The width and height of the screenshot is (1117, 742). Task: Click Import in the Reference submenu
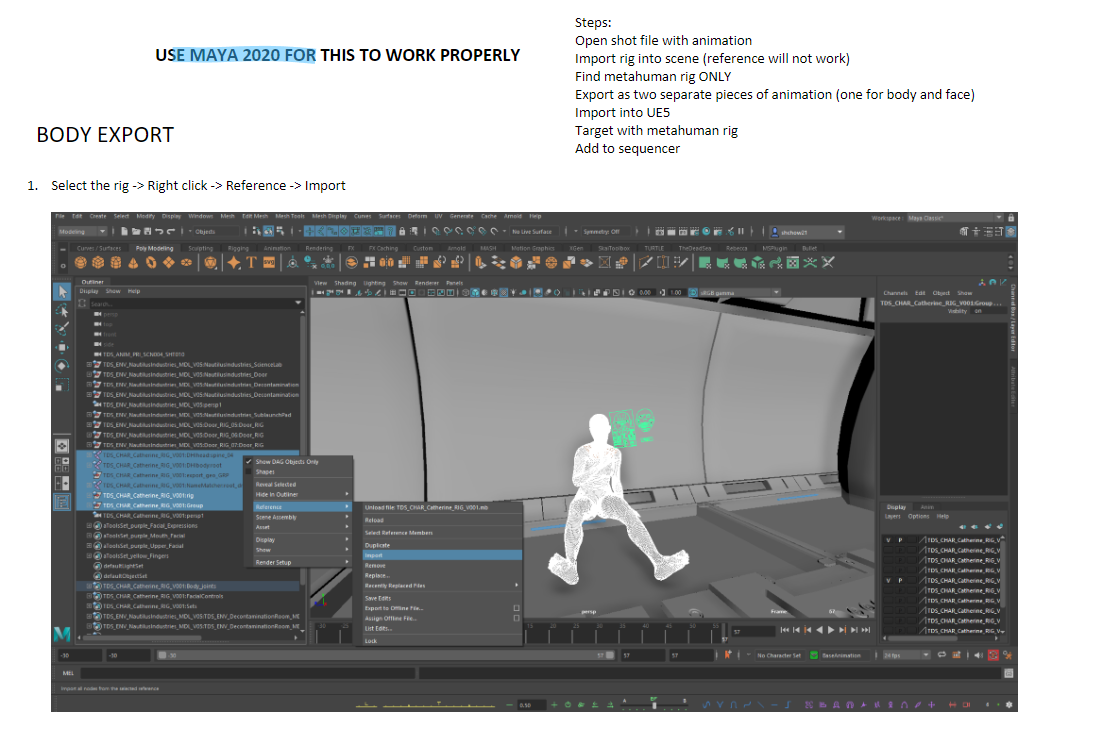point(442,555)
